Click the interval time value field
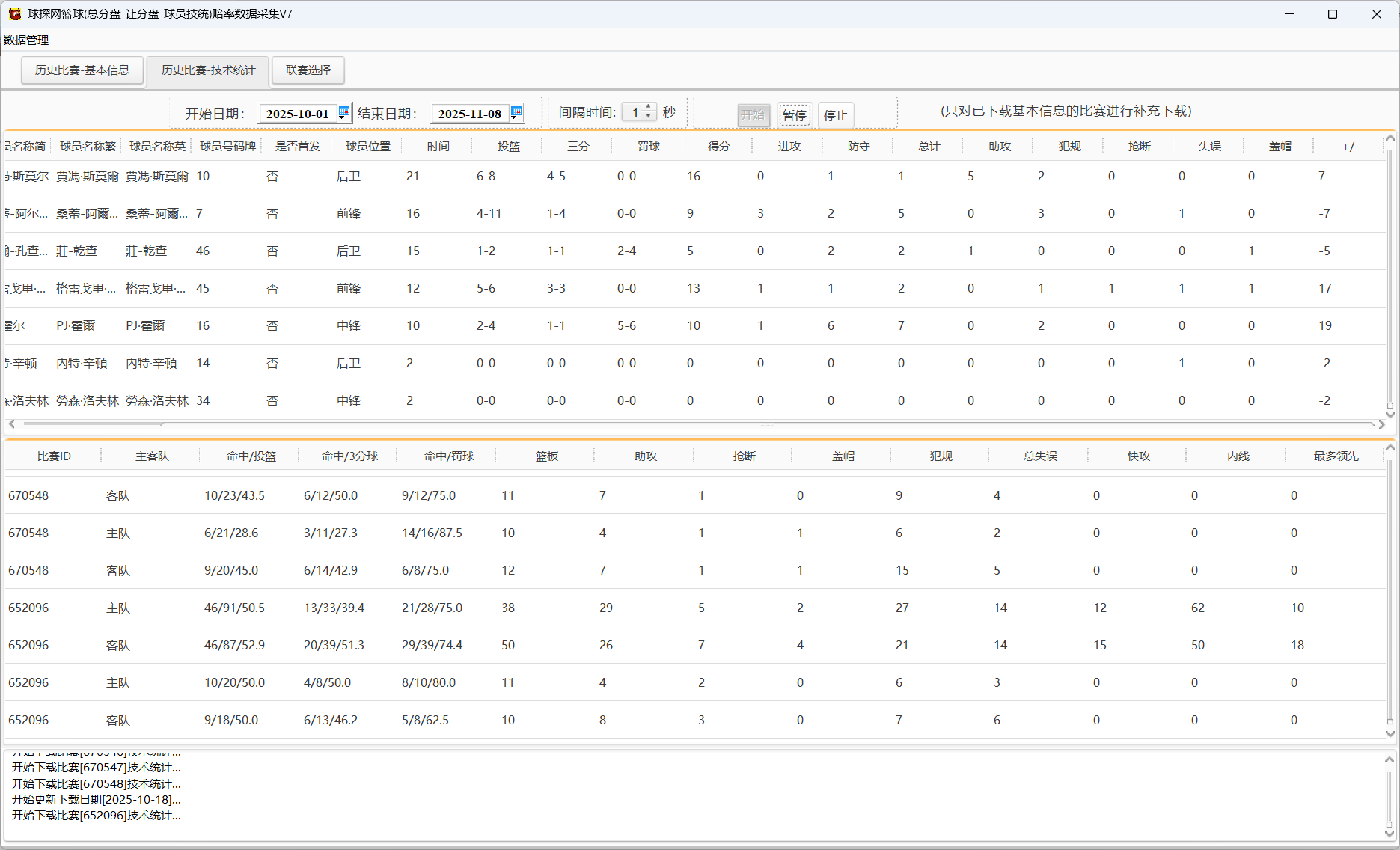 coord(633,112)
